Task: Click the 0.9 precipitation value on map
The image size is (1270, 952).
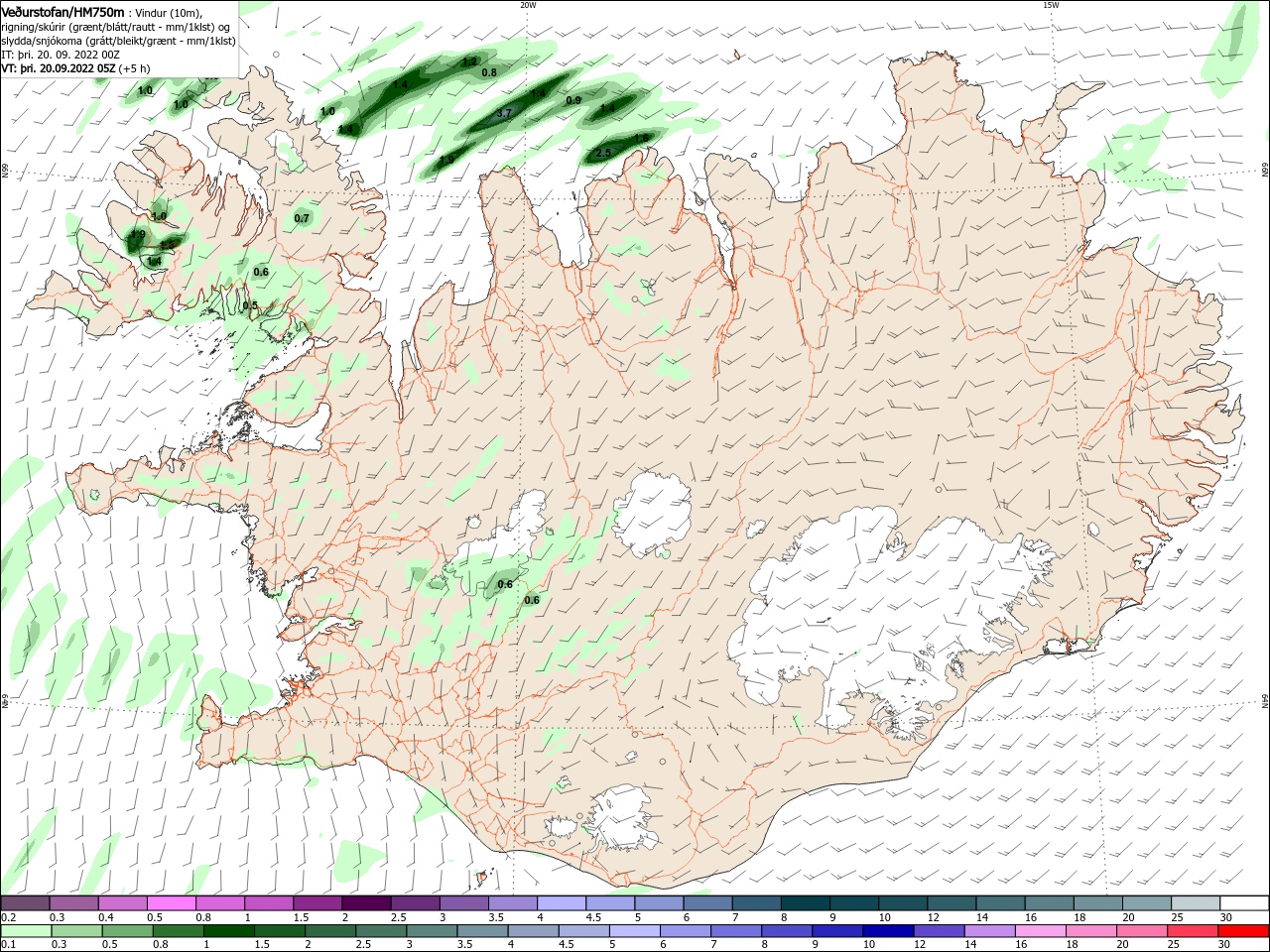Action: pos(573,100)
